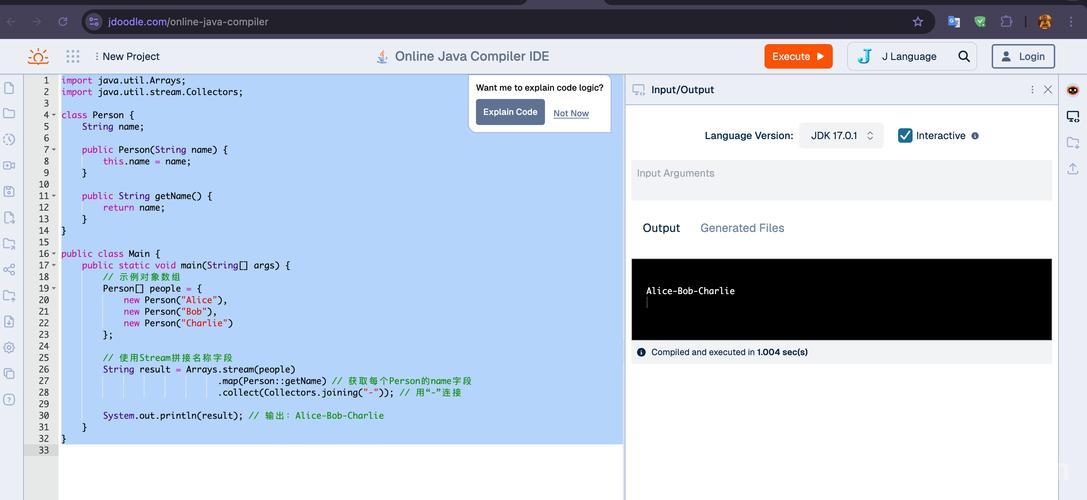Open the browser profile avatar

click(1045, 21)
